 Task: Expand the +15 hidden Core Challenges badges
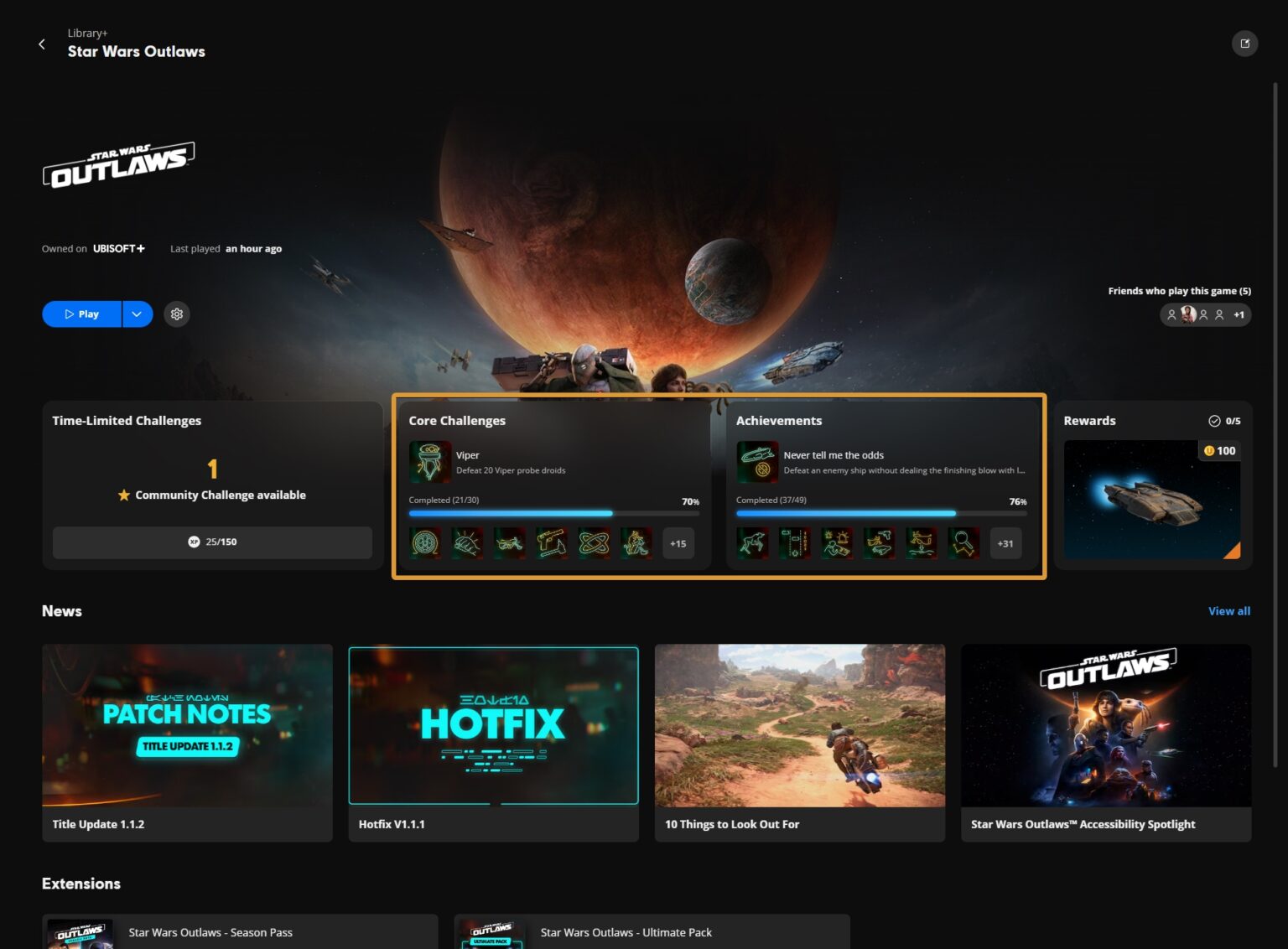678,542
